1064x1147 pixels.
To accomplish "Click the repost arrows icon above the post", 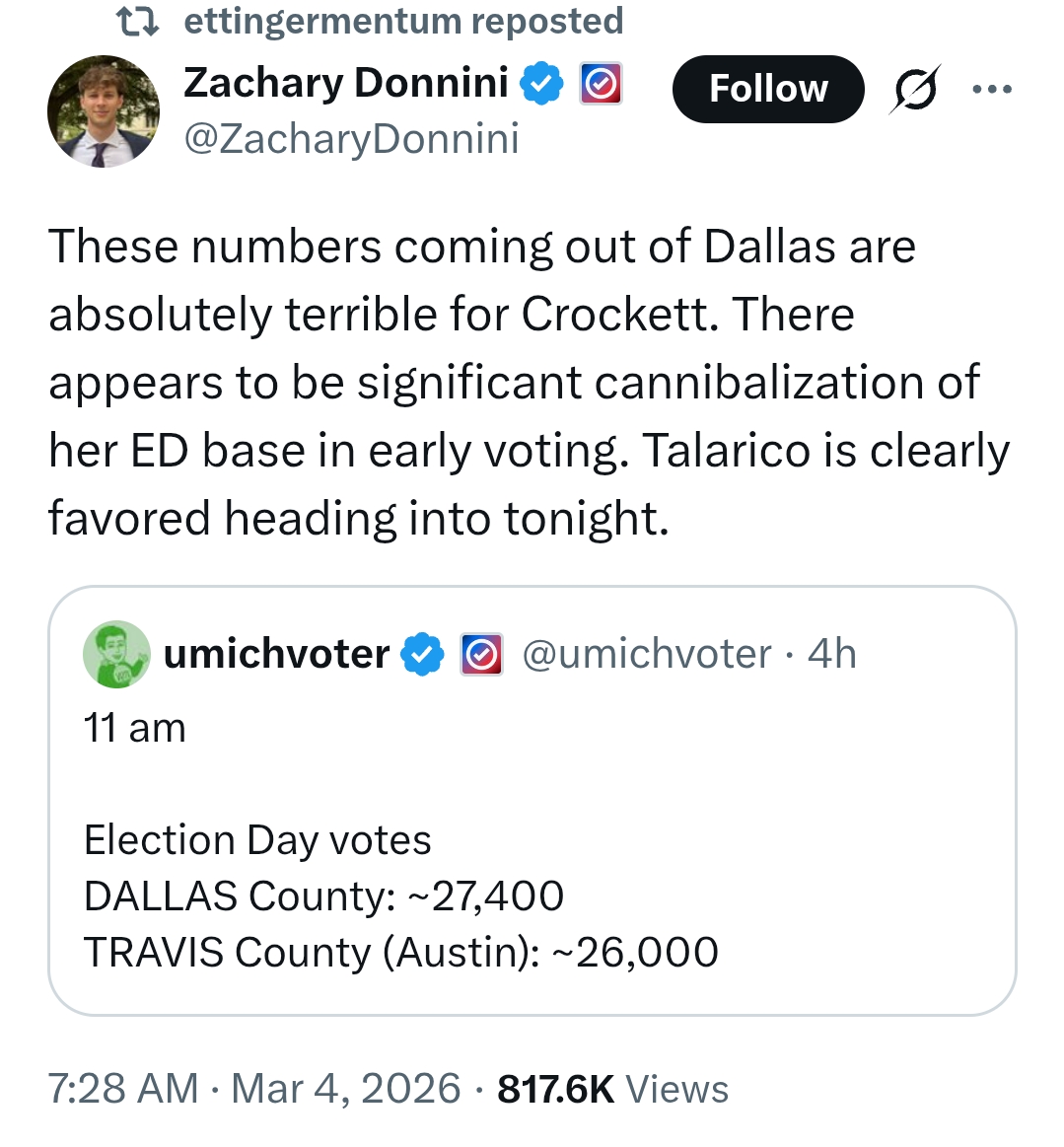I will click(x=138, y=22).
